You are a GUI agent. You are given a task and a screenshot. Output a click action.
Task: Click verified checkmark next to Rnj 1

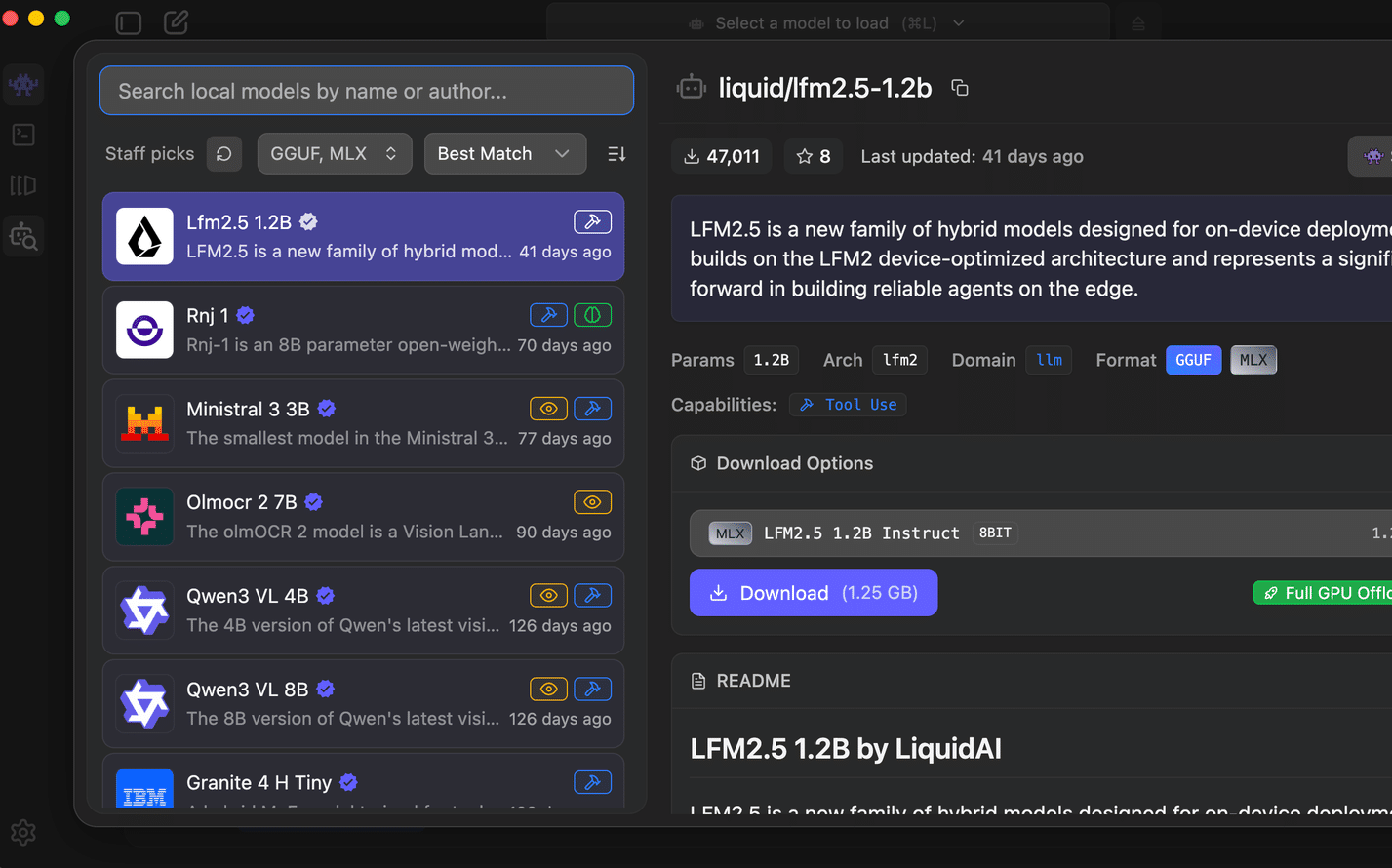(x=246, y=315)
